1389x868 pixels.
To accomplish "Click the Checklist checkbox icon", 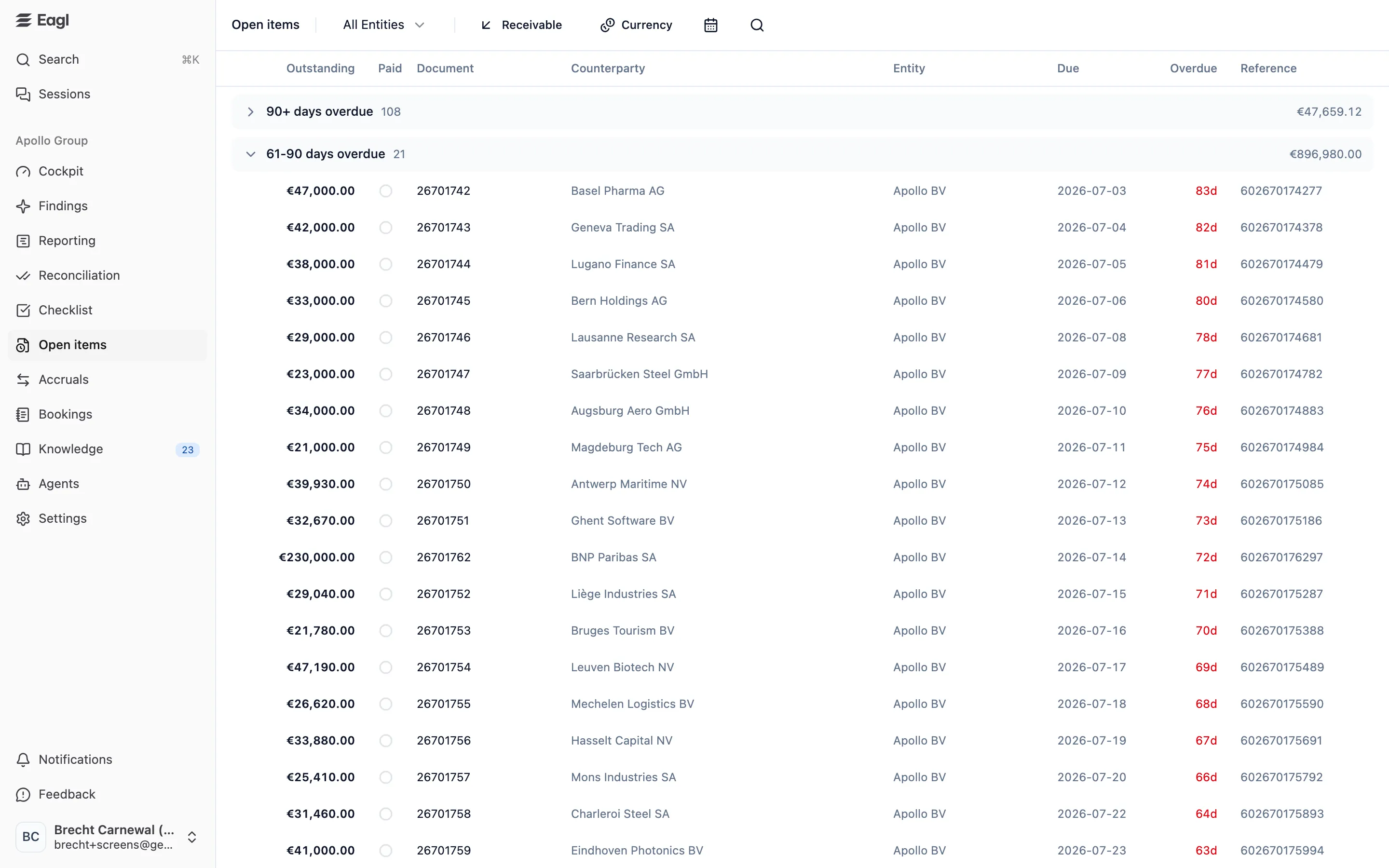I will 23,311.
